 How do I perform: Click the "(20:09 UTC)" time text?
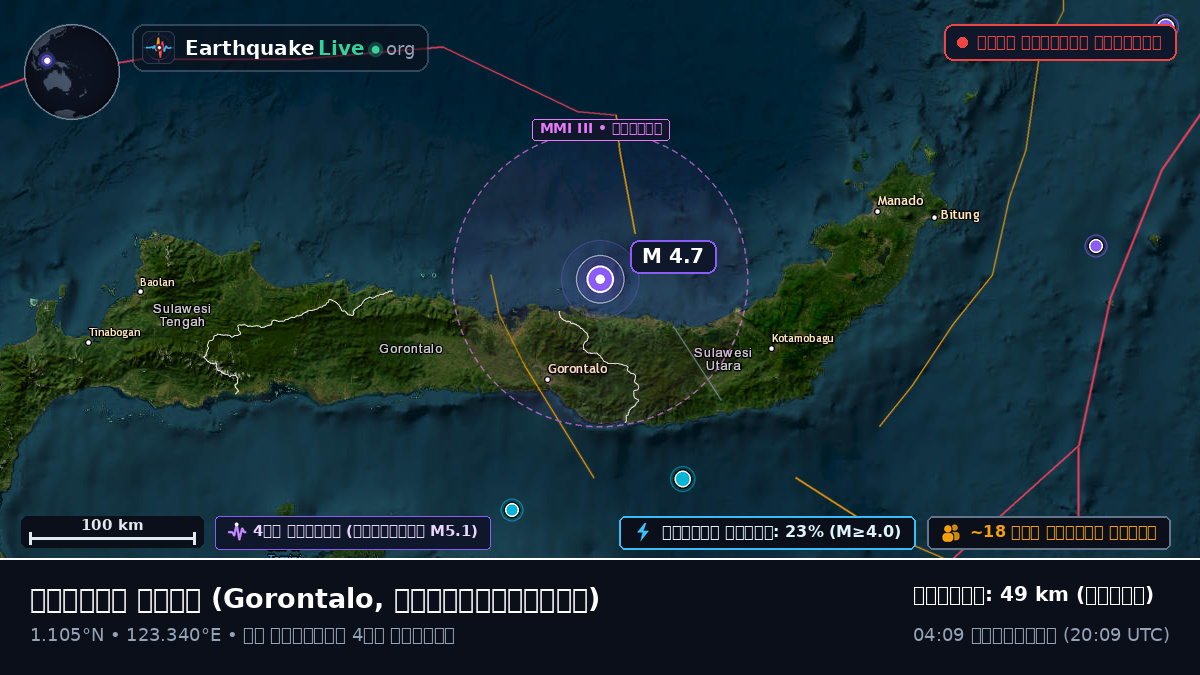pyautogui.click(x=1116, y=635)
